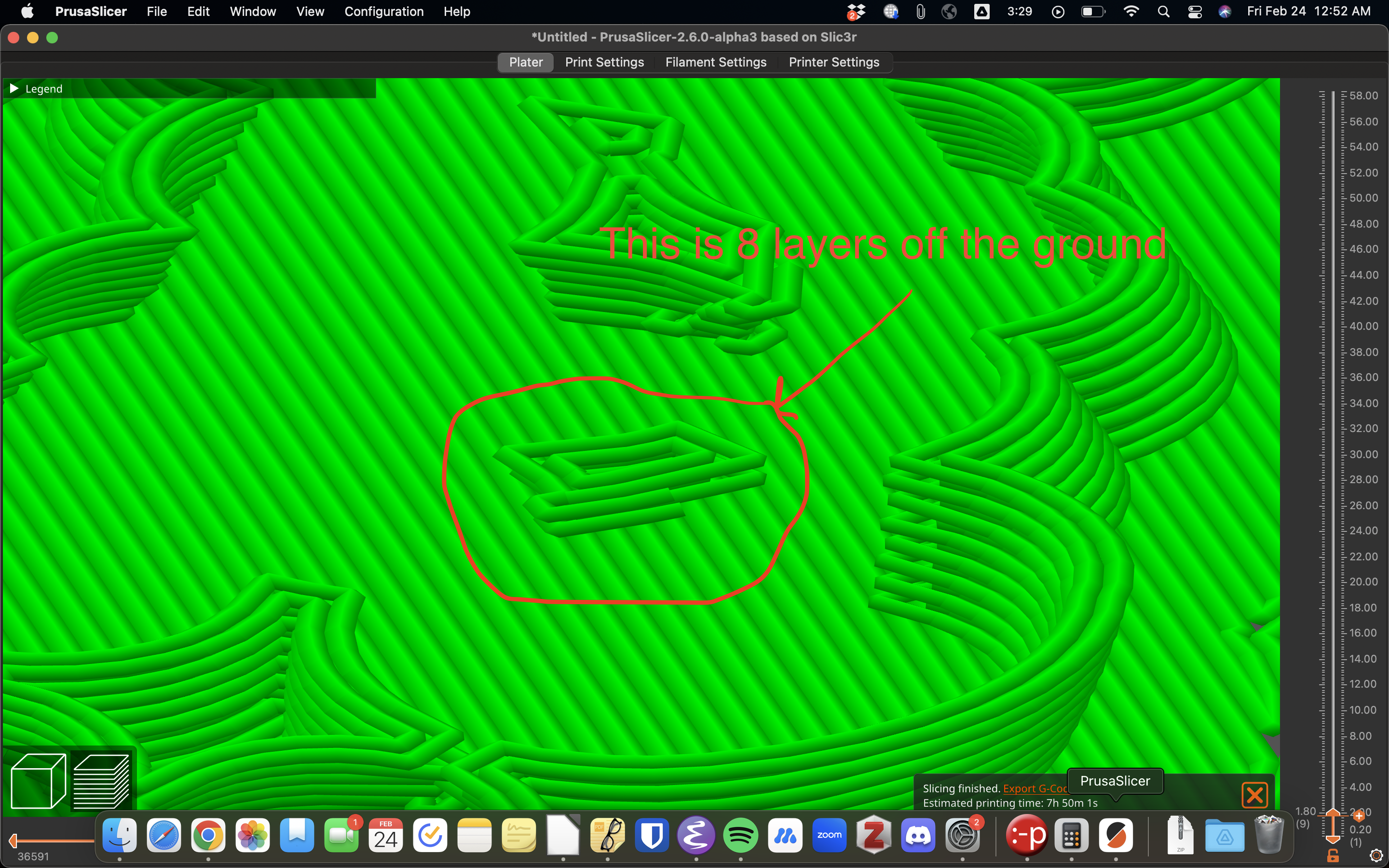This screenshot has height=868, width=1389.
Task: Click the horizontal moves slider left thumb
Action: 13,841
